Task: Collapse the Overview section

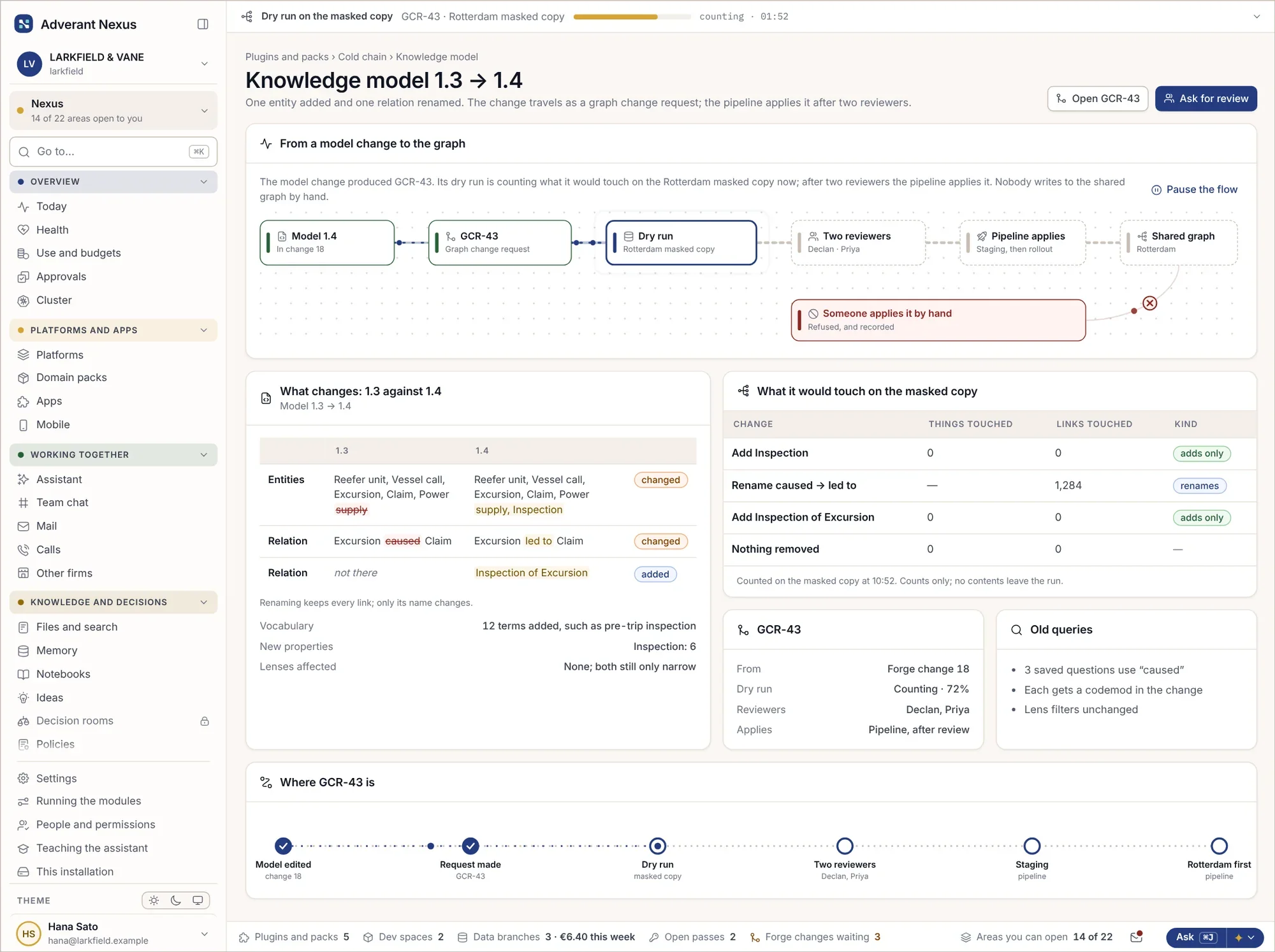Action: click(x=113, y=182)
